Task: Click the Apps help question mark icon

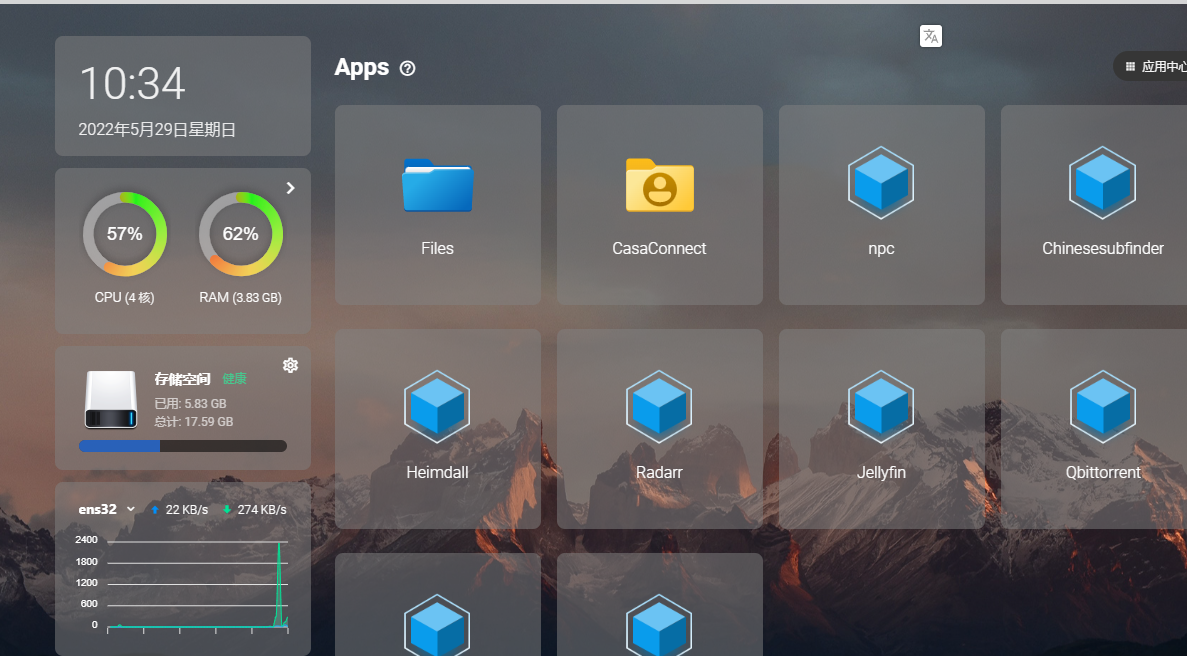Action: [x=407, y=69]
